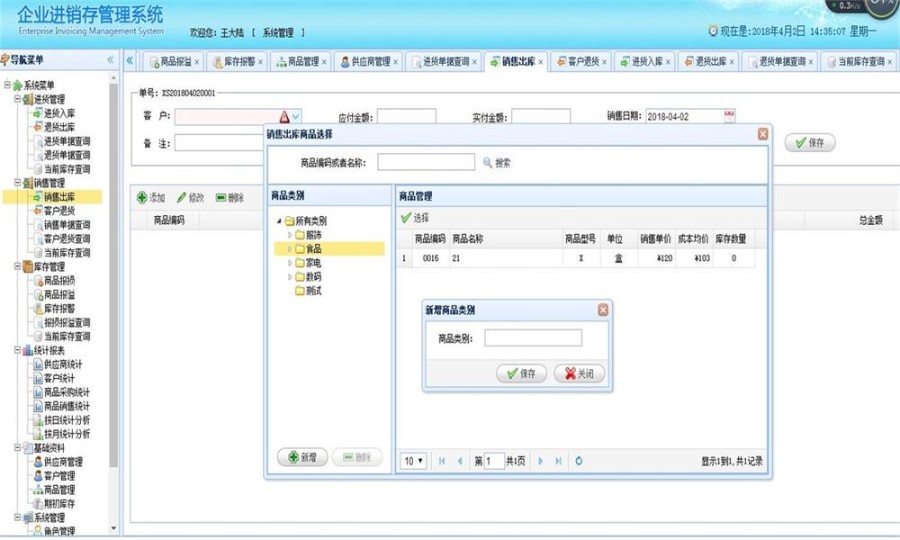Image resolution: width=900 pixels, height=540 pixels.
Task: Collapse the 导航菜单 sidebar with double-arrow icon
Action: coord(110,60)
